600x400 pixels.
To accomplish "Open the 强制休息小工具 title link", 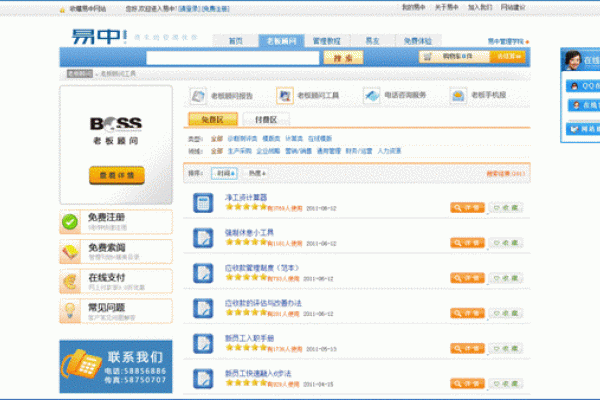I will pos(249,233).
